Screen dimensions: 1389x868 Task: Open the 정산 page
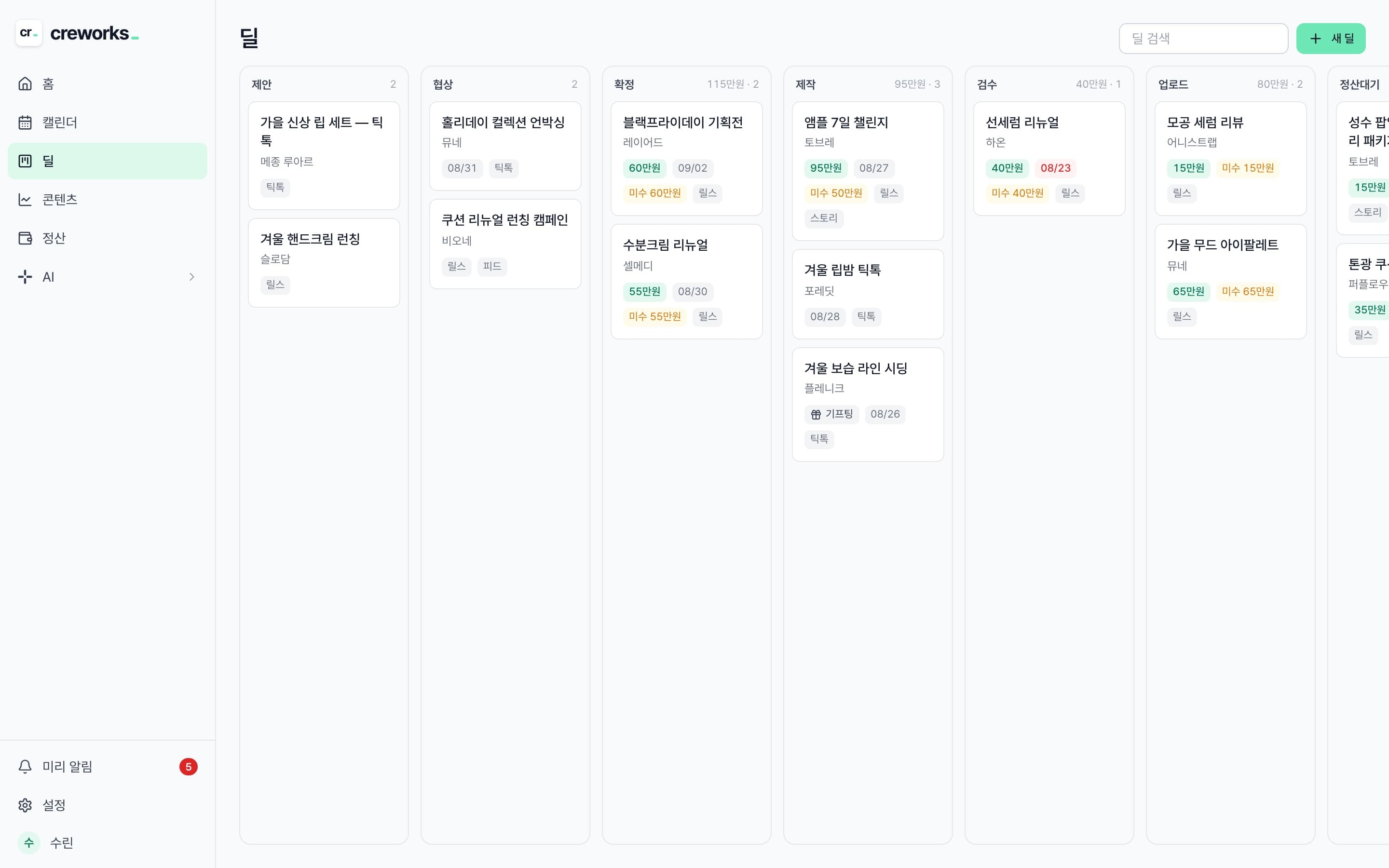[x=108, y=238]
